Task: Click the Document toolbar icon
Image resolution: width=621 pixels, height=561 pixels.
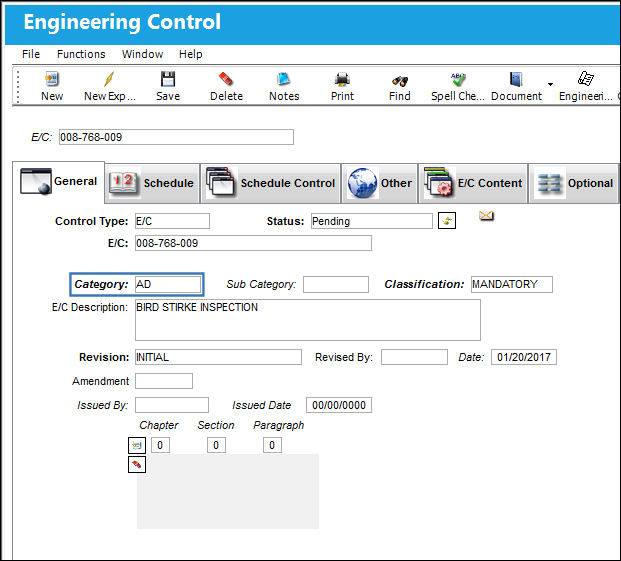Action: (516, 79)
